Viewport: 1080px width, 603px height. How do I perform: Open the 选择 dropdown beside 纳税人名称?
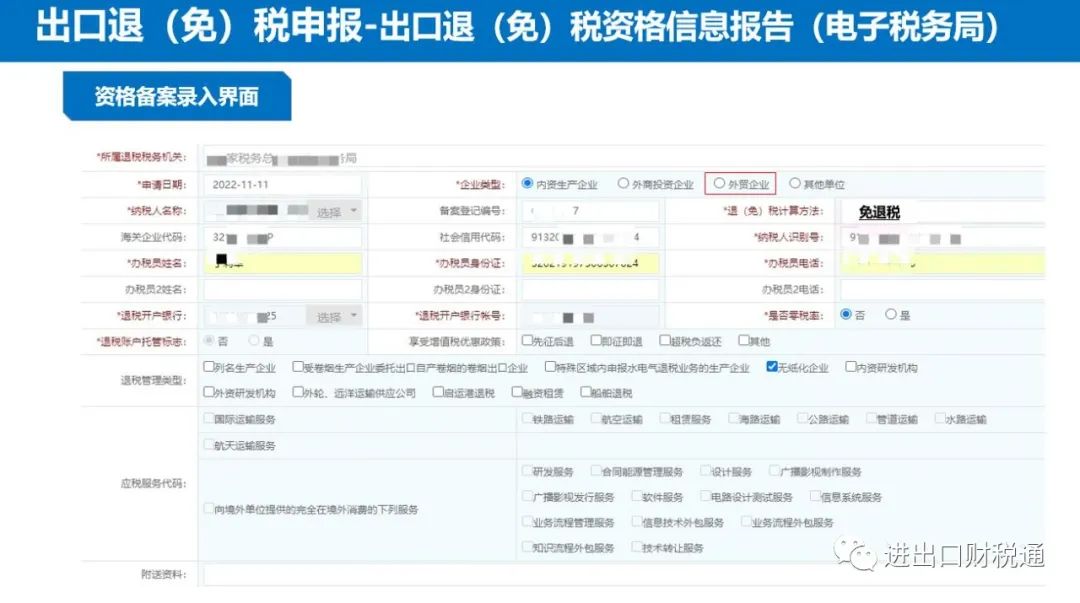click(334, 211)
